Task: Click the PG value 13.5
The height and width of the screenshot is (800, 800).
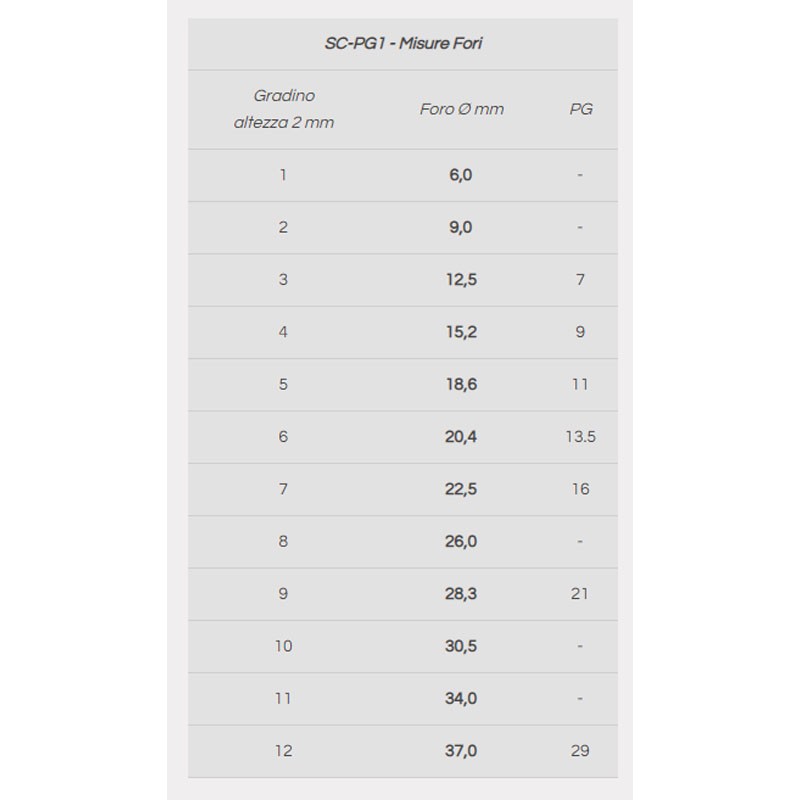Action: point(580,437)
